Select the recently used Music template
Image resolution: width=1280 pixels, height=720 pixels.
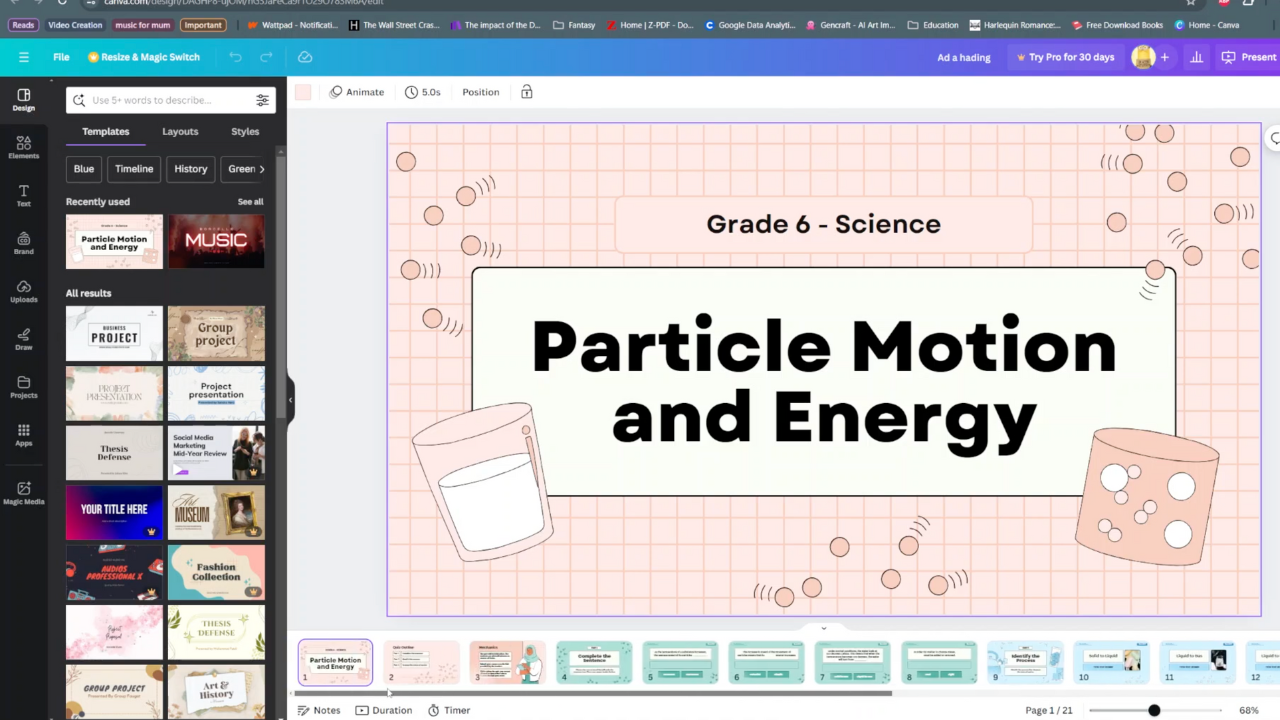[x=216, y=241]
